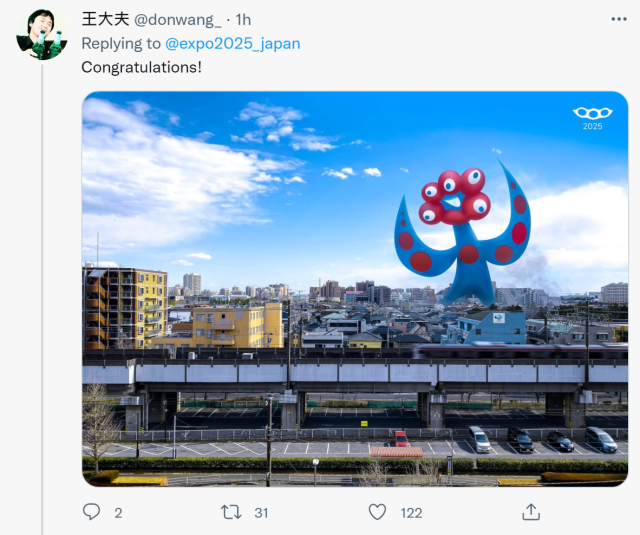Click the display name 王大夫

105,19
